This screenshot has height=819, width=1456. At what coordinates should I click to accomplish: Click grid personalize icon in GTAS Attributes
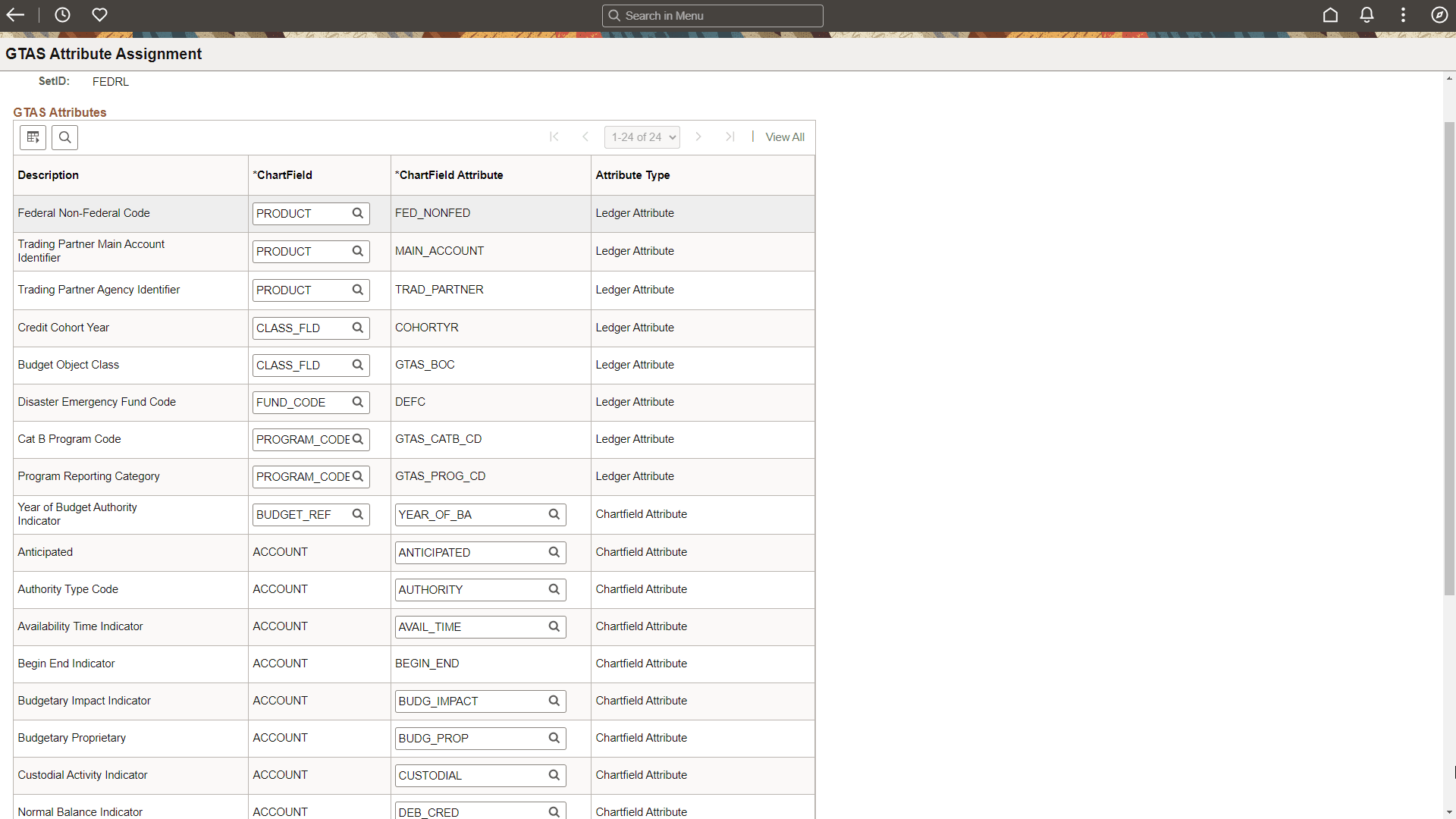pos(33,137)
